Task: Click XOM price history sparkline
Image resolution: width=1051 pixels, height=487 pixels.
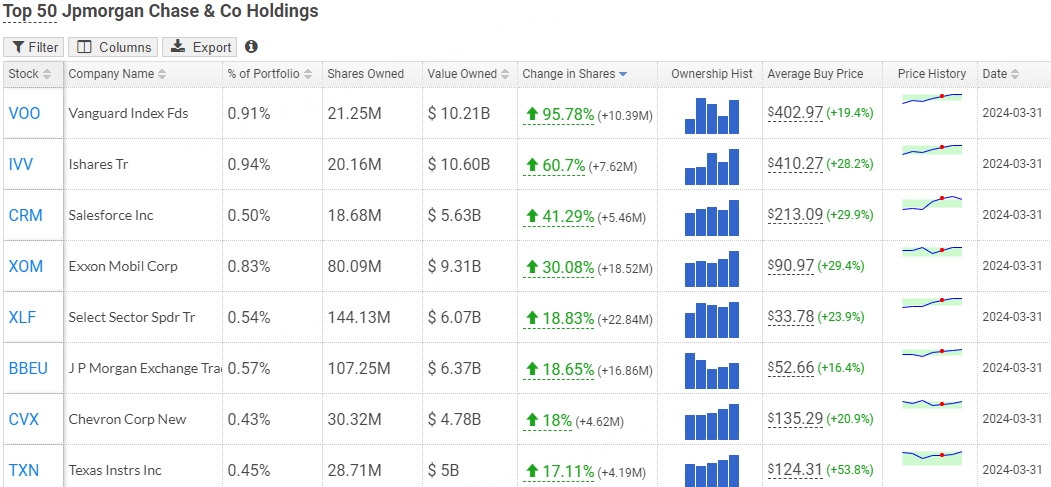Action: tap(932, 251)
